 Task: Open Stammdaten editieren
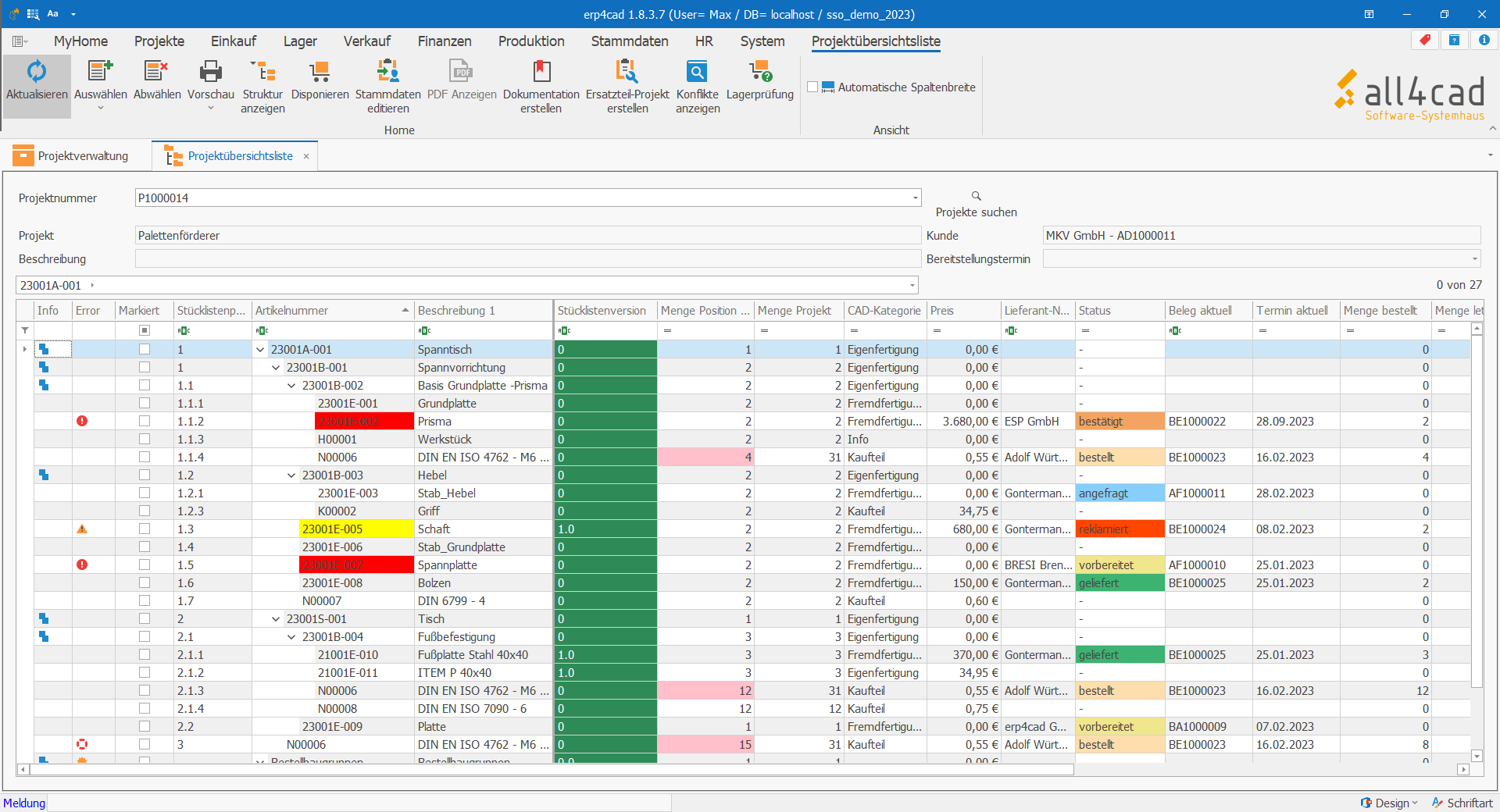388,72
